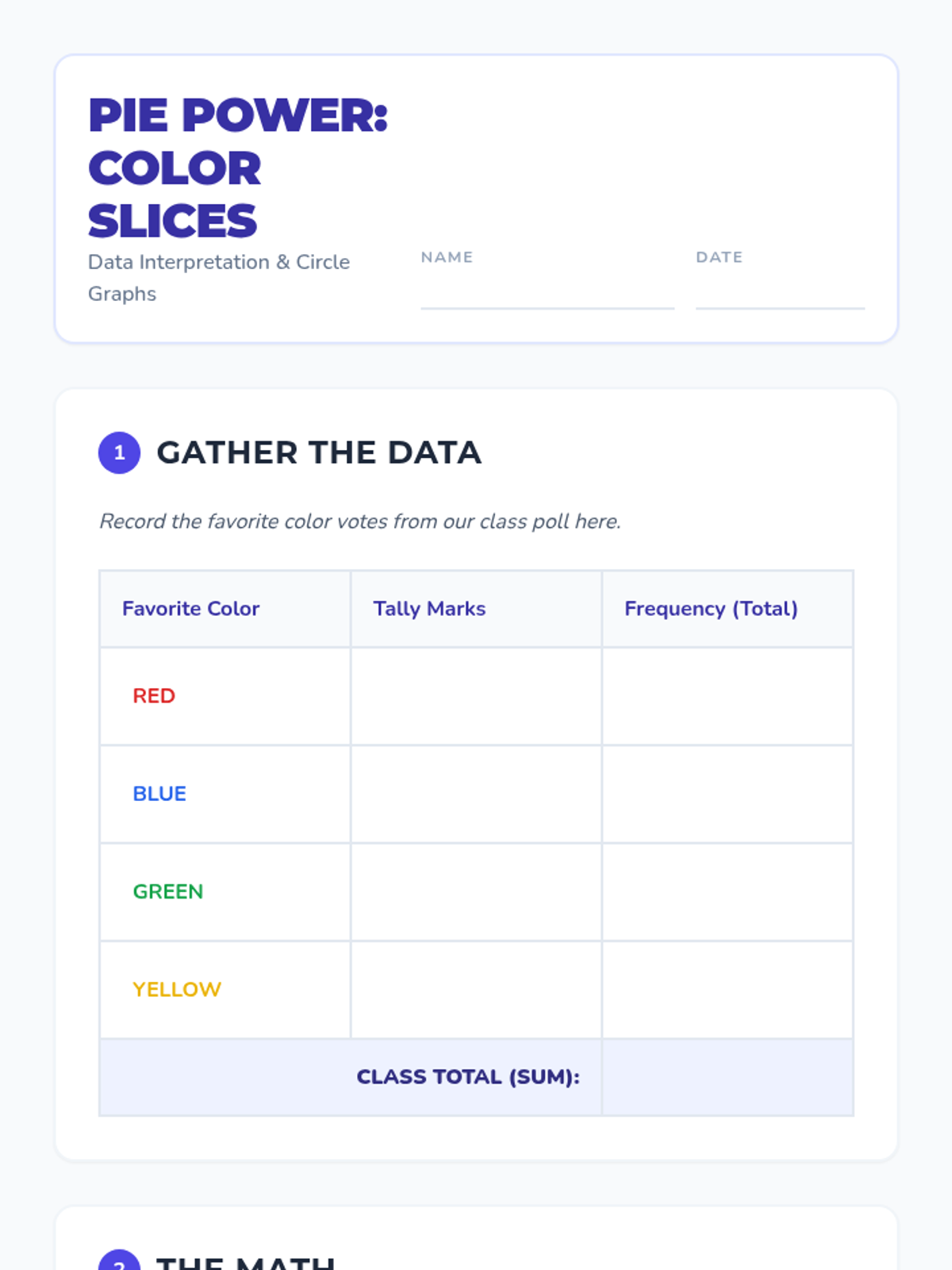Click the Tally Marks column header
Screen dimensions: 952x1270
point(429,609)
